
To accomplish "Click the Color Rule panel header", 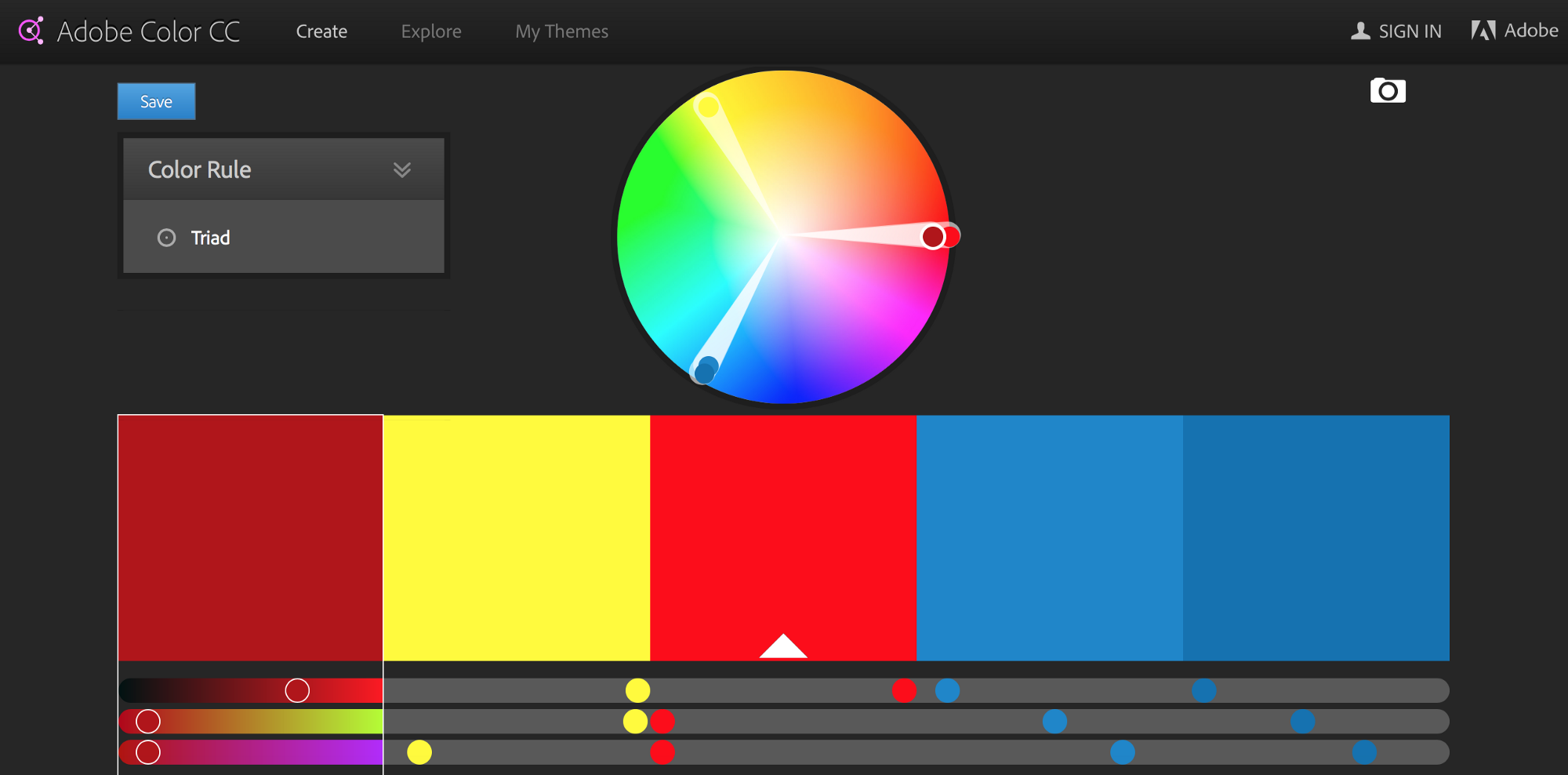I will tap(284, 169).
